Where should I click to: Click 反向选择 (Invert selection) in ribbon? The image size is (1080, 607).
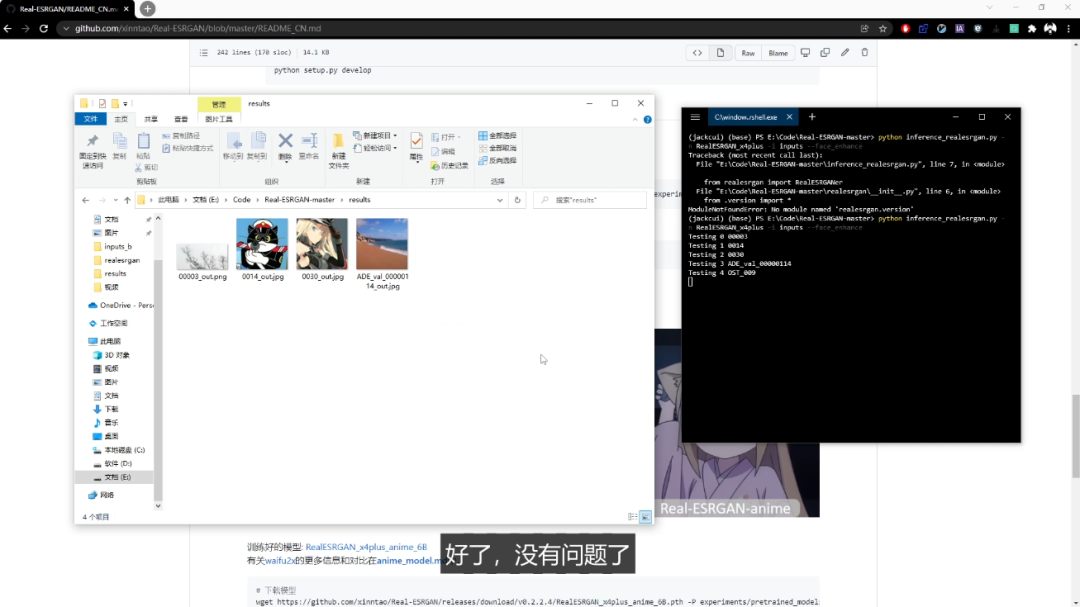497,161
